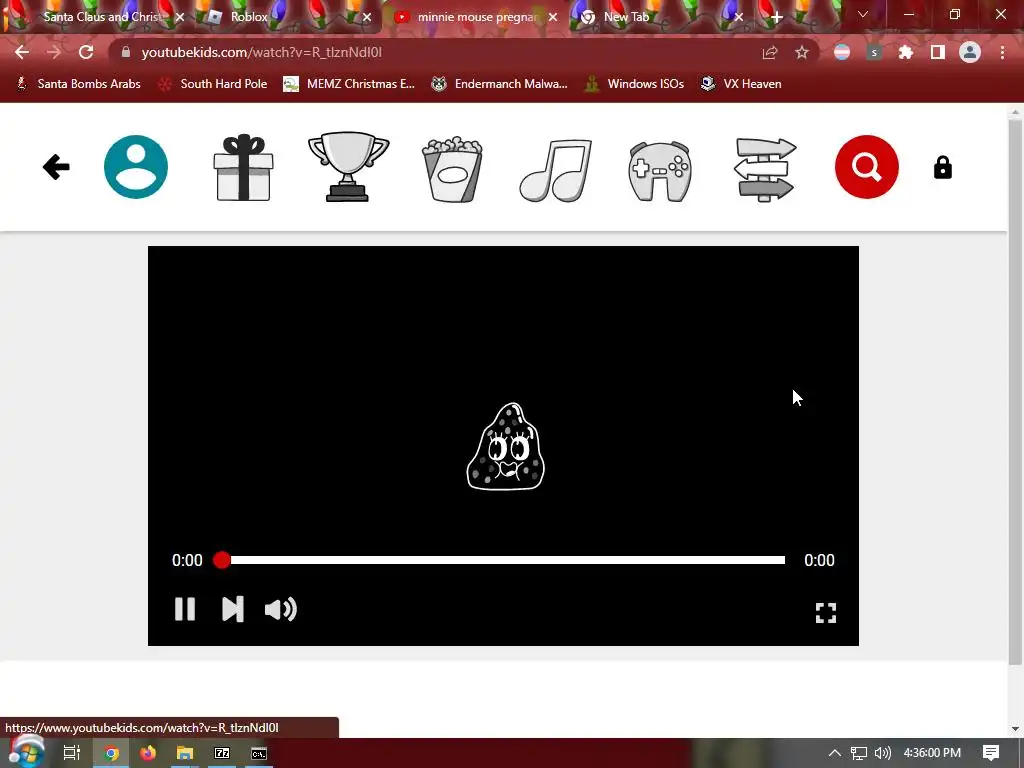Screen dimensions: 1024x768
Task: Toggle the Chrome side panel icon
Action: pyautogui.click(x=938, y=52)
